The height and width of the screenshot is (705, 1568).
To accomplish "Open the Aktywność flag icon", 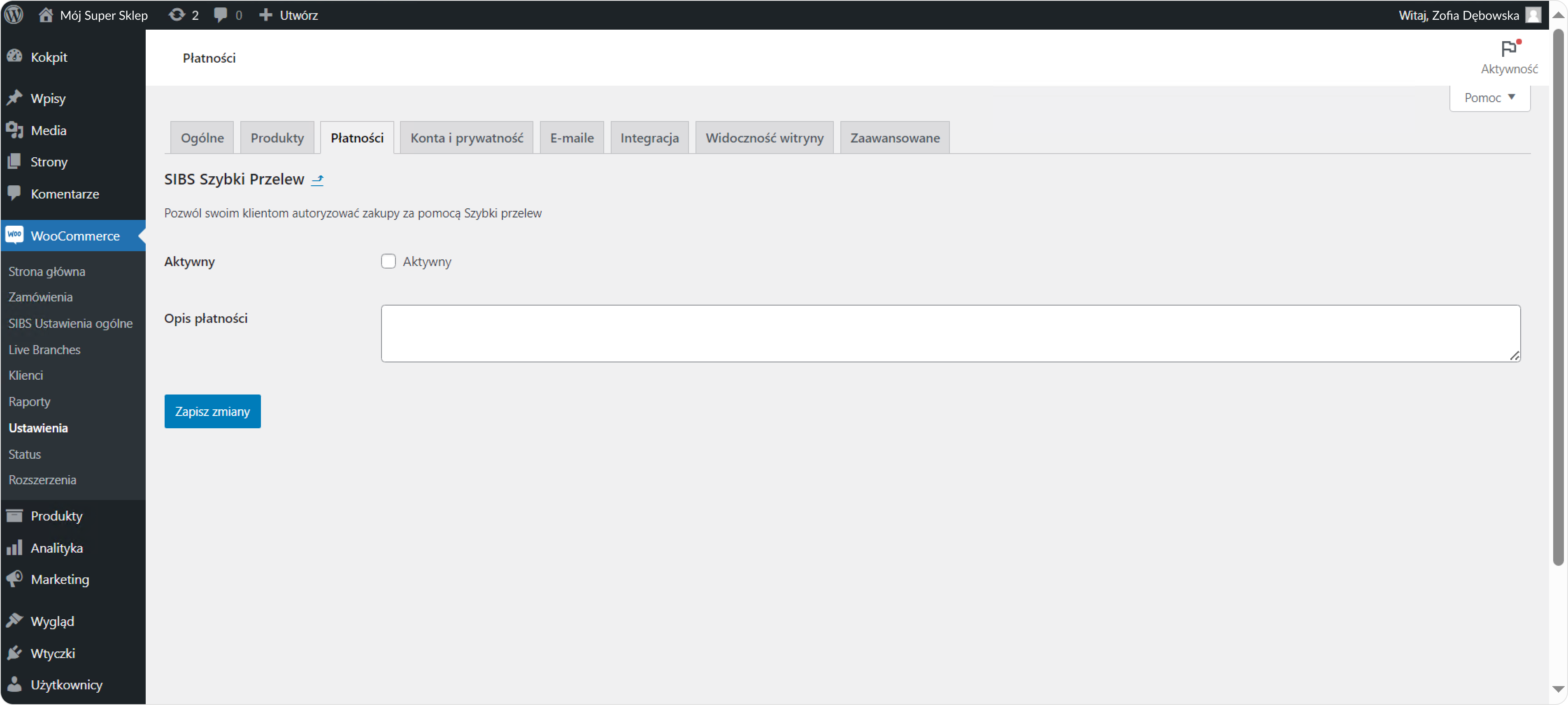I will tap(1508, 49).
